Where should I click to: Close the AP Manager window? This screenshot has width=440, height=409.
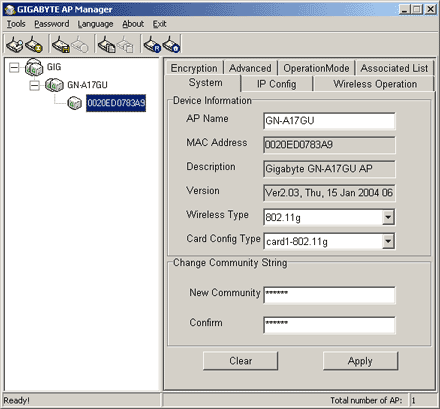point(430,9)
